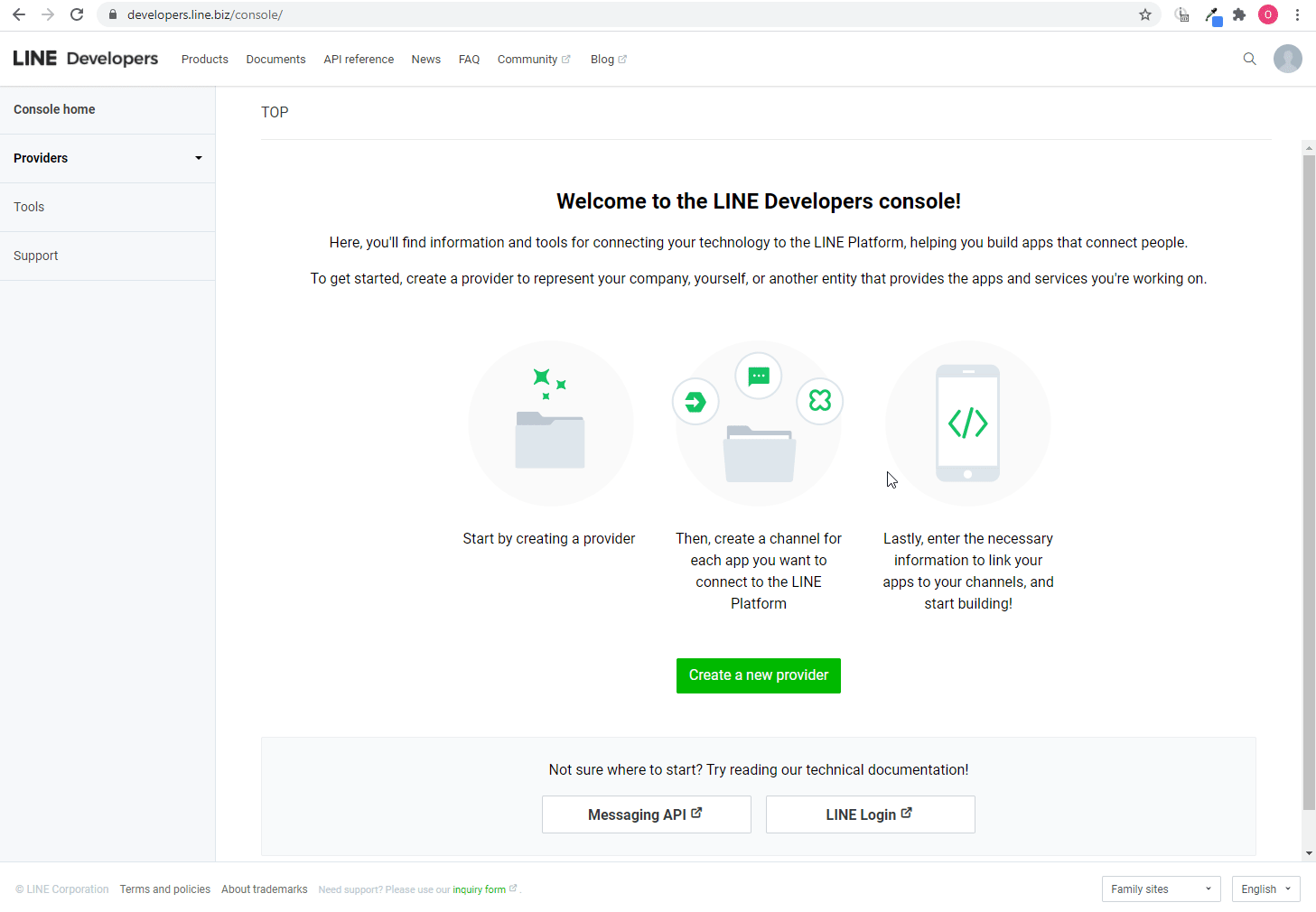Click the page scrollbar down arrow
Image resolution: width=1316 pixels, height=912 pixels.
(1309, 853)
